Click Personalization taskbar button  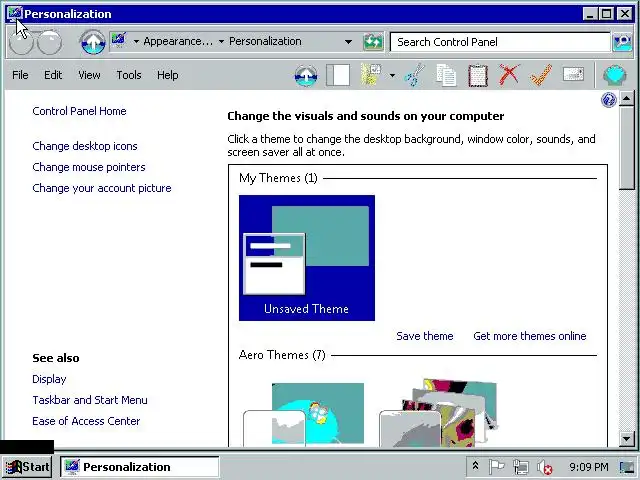pos(140,467)
